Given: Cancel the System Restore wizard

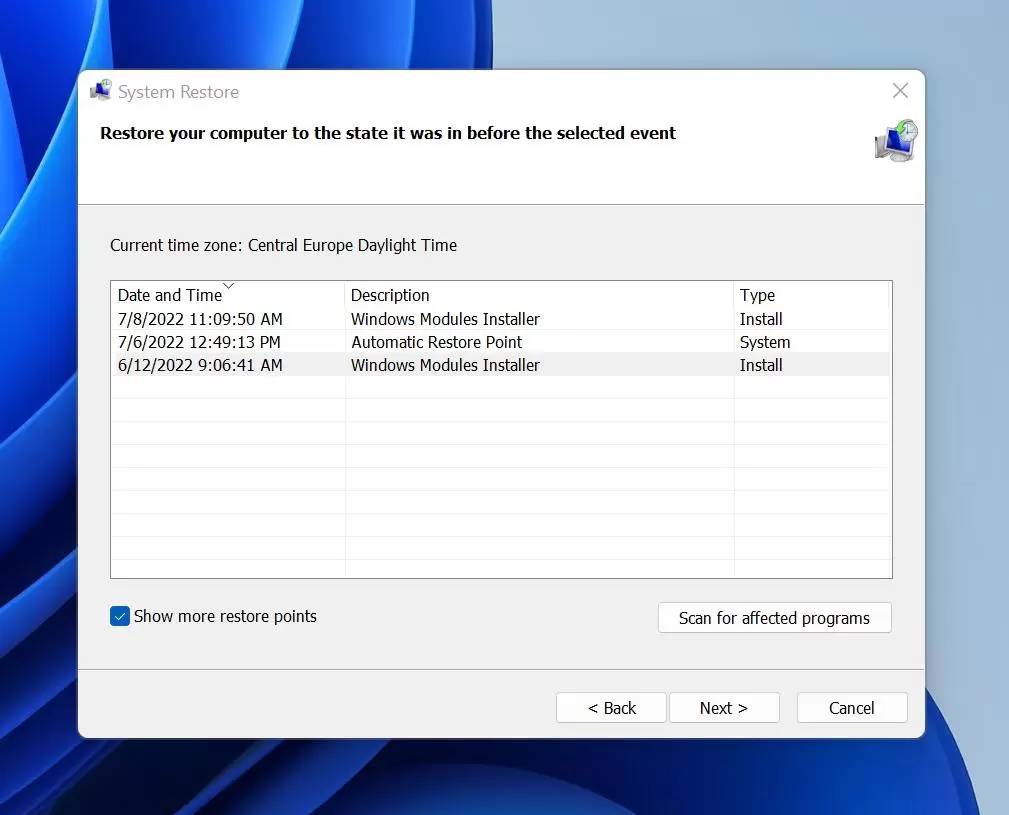Looking at the screenshot, I should tap(851, 708).
